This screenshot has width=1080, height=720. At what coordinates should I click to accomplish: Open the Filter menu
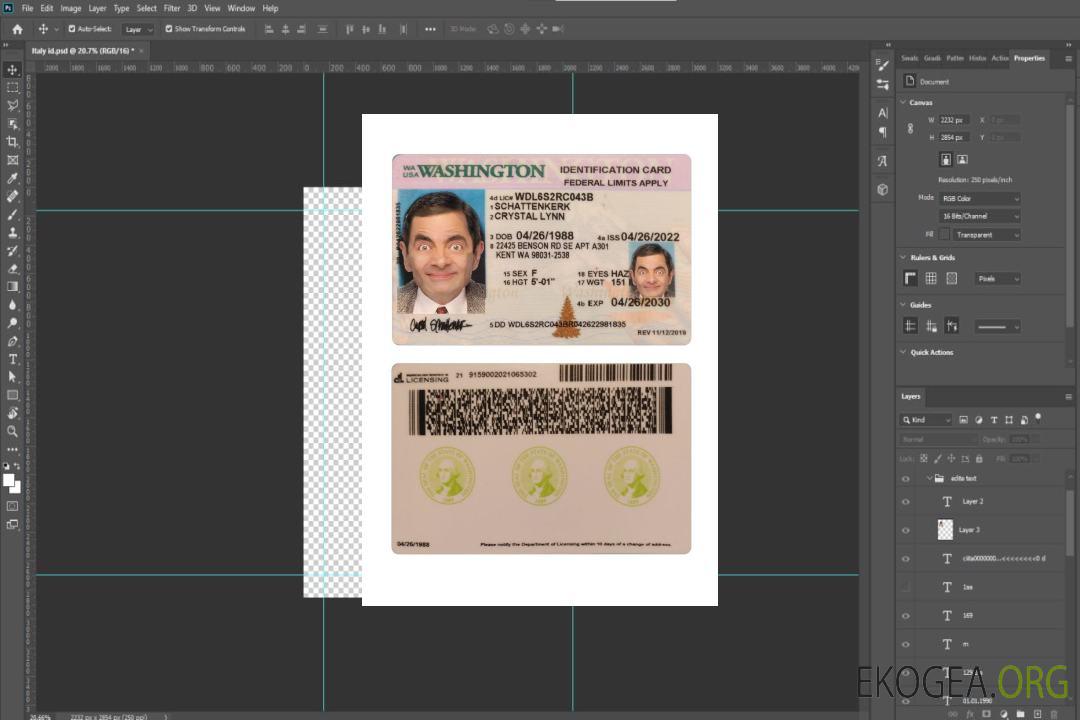172,8
